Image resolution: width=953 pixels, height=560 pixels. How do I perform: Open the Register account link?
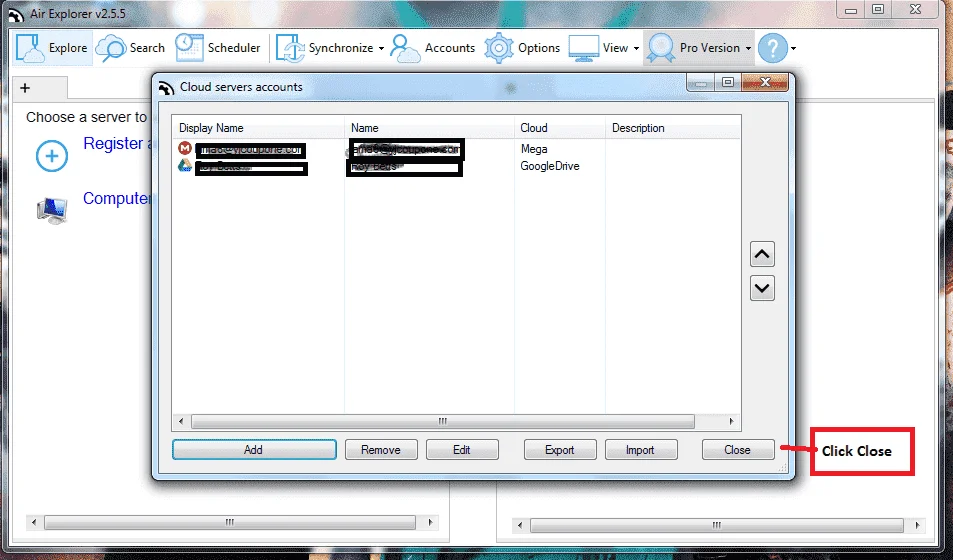pyautogui.click(x=117, y=143)
